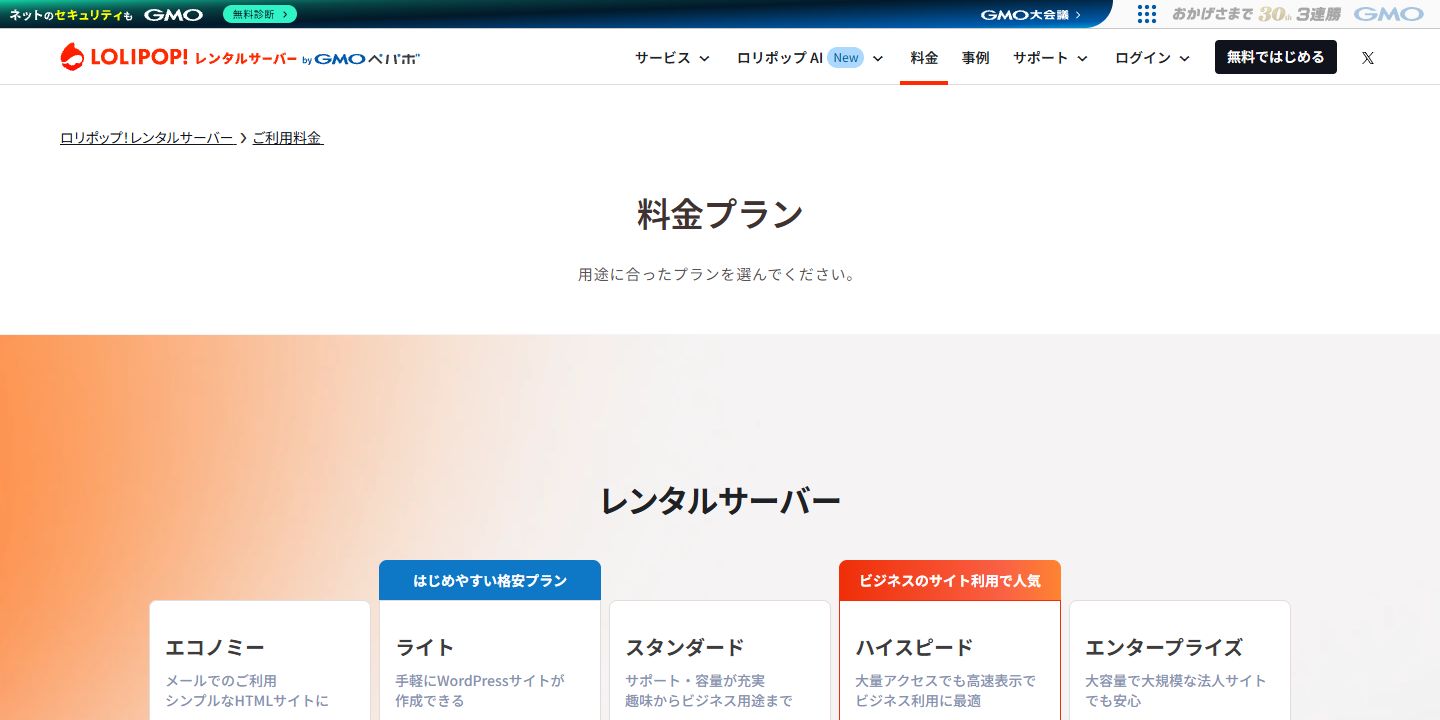Viewport: 1440px width, 720px height.
Task: Click the ご利用料金 breadcrumb link
Action: (287, 138)
